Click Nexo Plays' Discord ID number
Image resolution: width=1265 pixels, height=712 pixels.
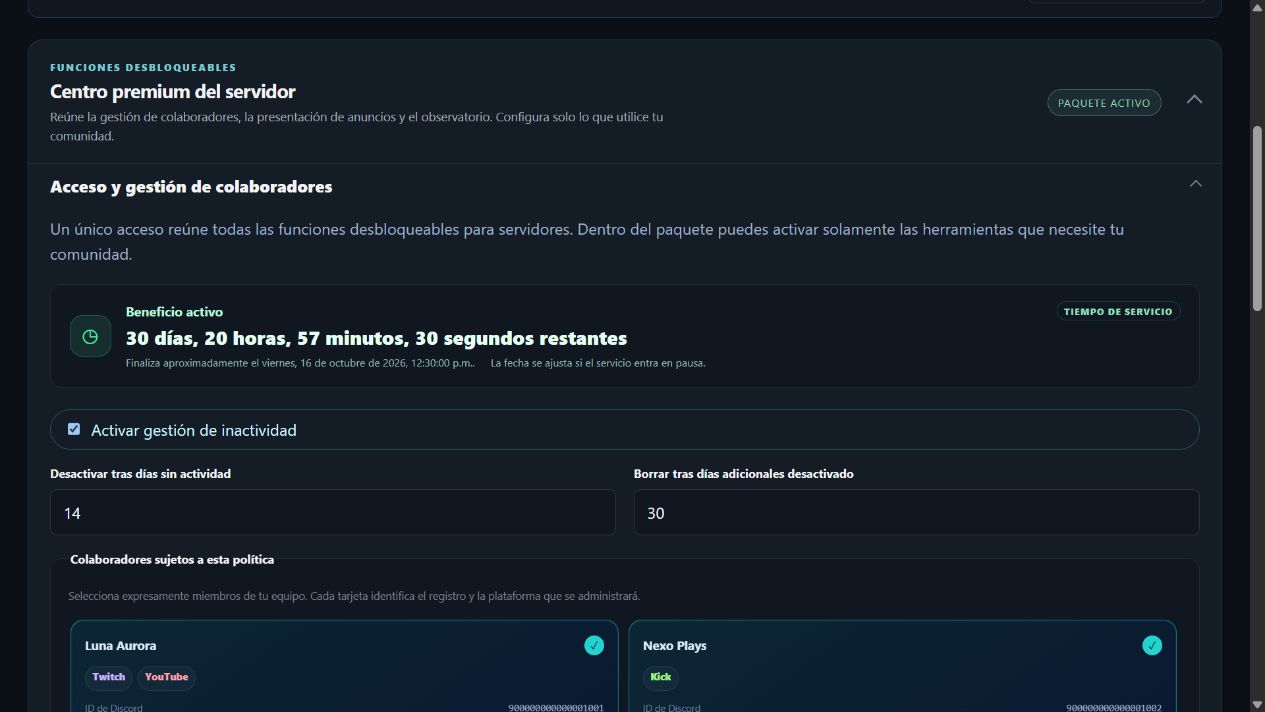coord(1114,708)
